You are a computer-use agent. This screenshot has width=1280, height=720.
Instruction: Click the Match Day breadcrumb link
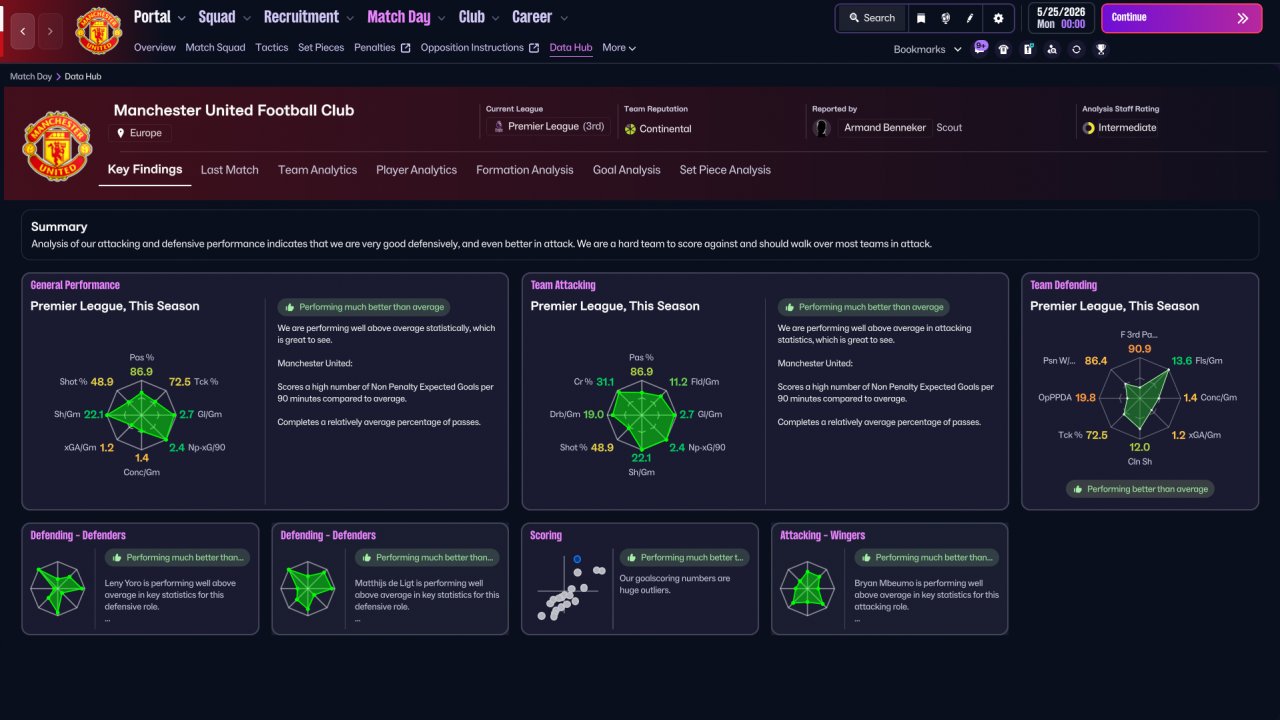click(31, 76)
